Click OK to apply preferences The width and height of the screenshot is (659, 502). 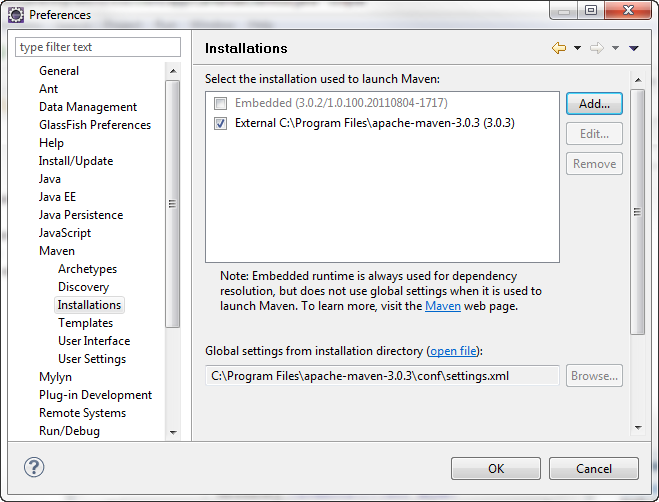(496, 468)
